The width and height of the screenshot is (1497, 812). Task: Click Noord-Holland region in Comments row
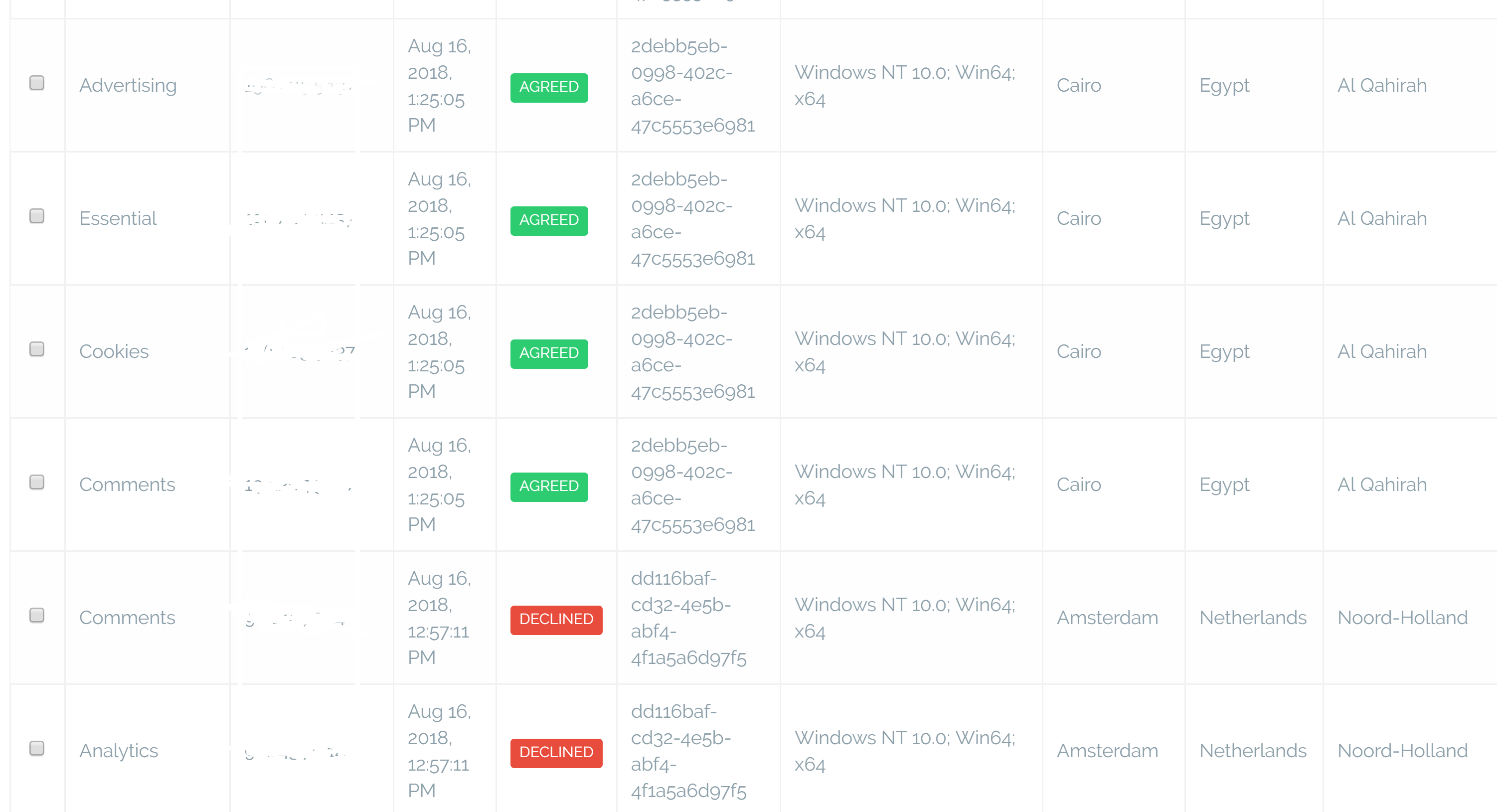click(1402, 618)
